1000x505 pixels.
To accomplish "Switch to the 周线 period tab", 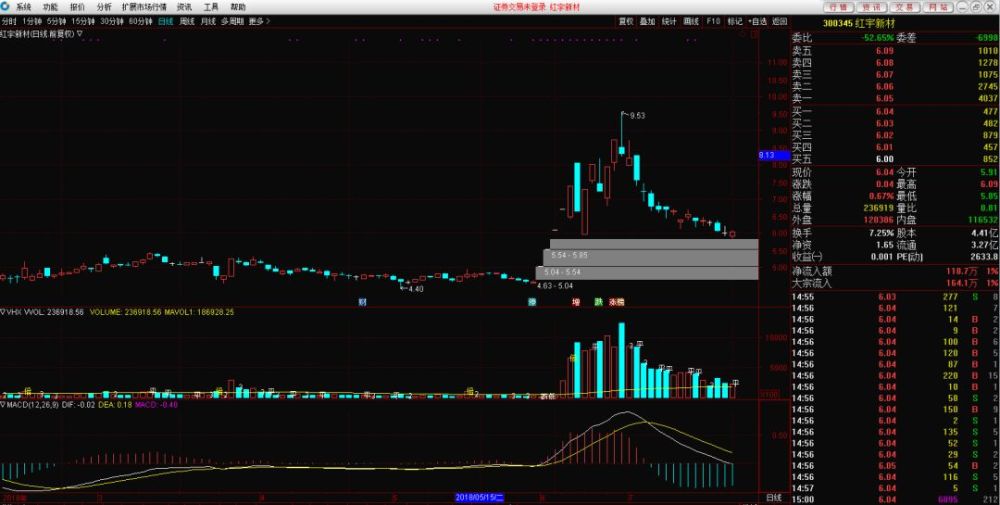I will (187, 21).
